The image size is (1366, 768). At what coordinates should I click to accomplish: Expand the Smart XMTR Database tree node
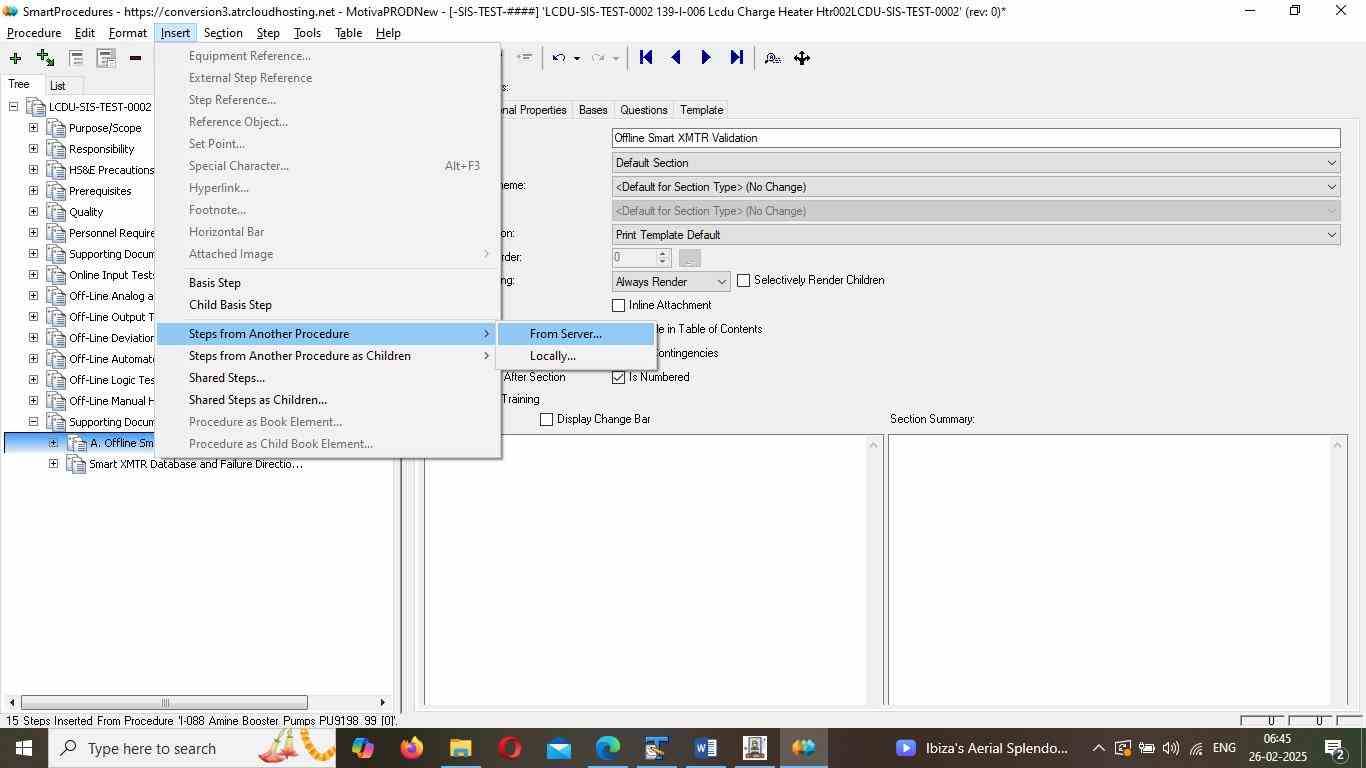53,464
